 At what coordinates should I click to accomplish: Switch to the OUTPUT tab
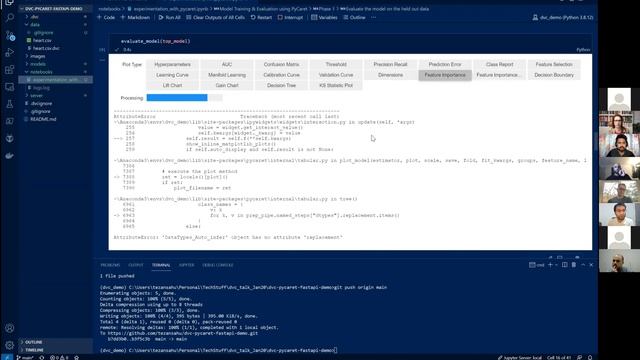pos(136,265)
